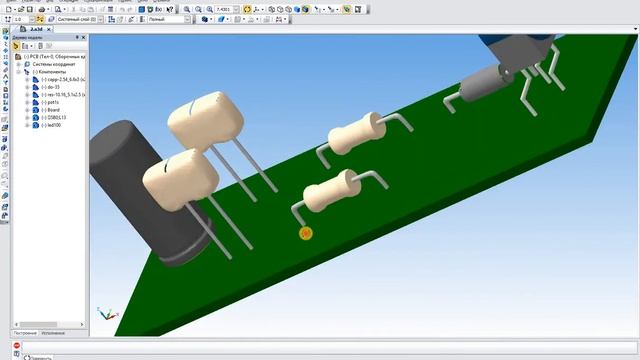The image size is (640, 360).
Task: Click the calculator-like icon in top toolbar
Action: click(111, 9)
